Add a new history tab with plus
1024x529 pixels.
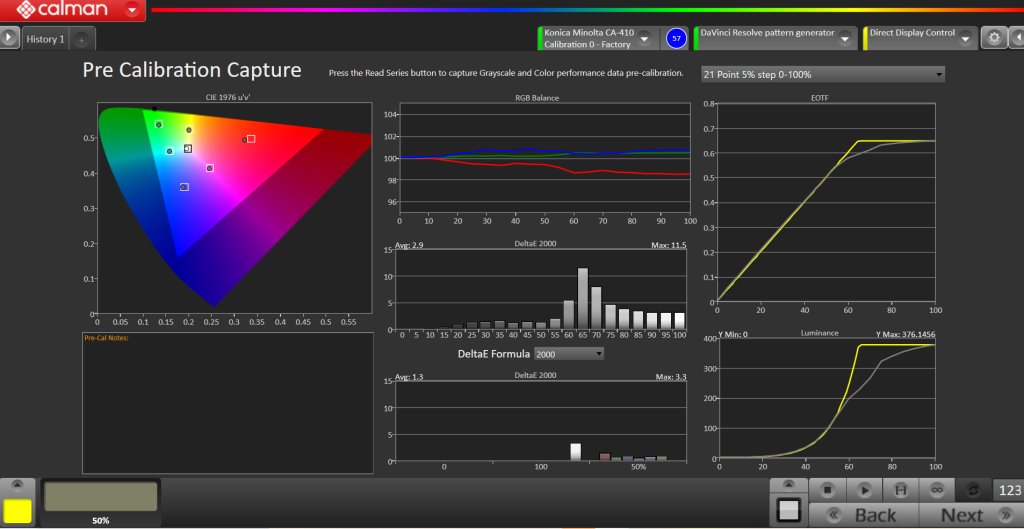82,40
